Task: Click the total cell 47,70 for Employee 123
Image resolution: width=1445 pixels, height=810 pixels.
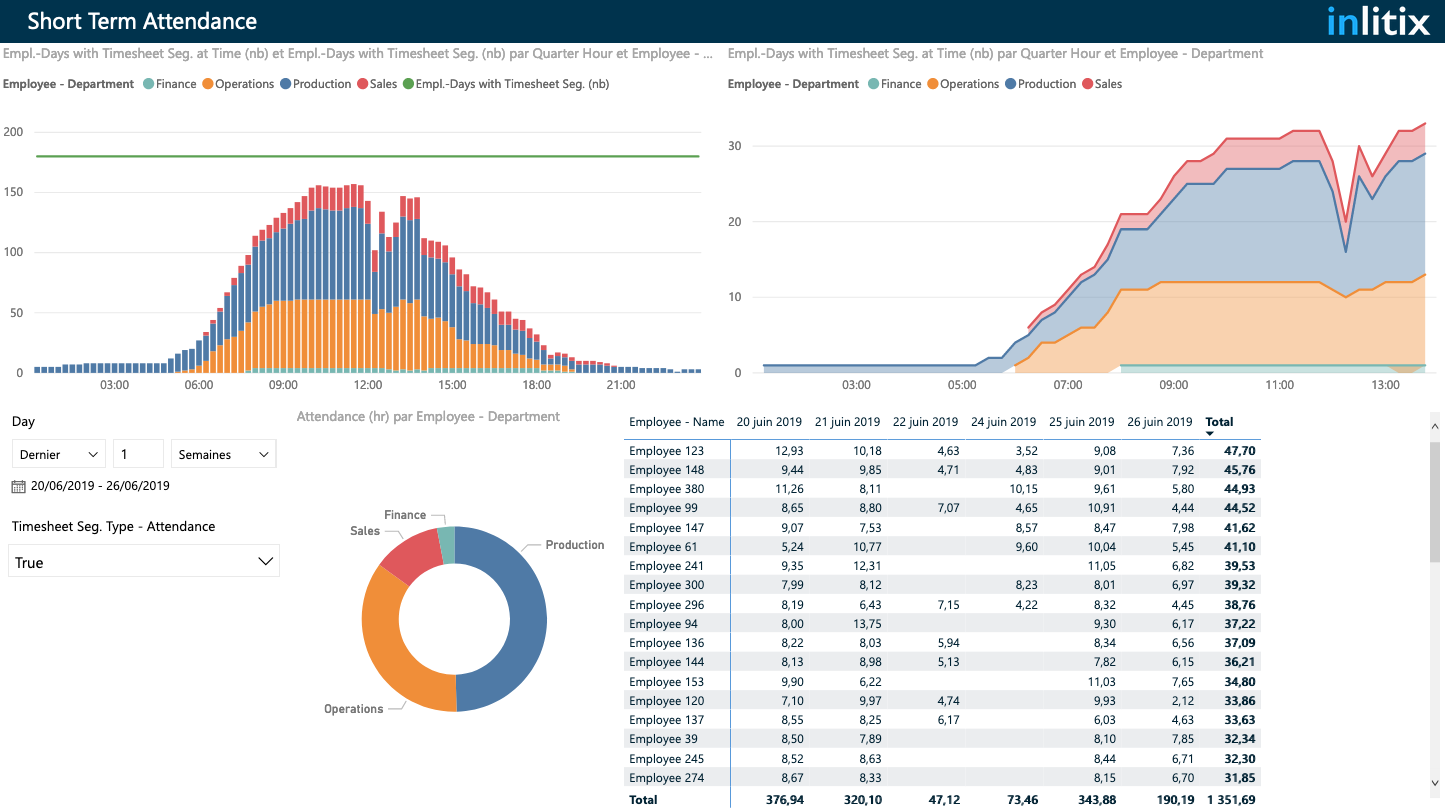Action: point(1240,451)
